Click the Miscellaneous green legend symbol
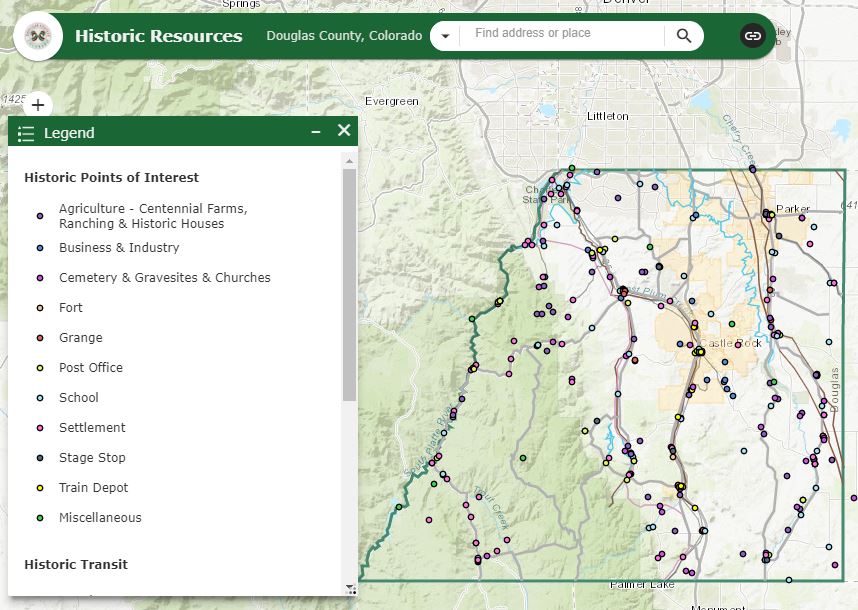 click(40, 518)
